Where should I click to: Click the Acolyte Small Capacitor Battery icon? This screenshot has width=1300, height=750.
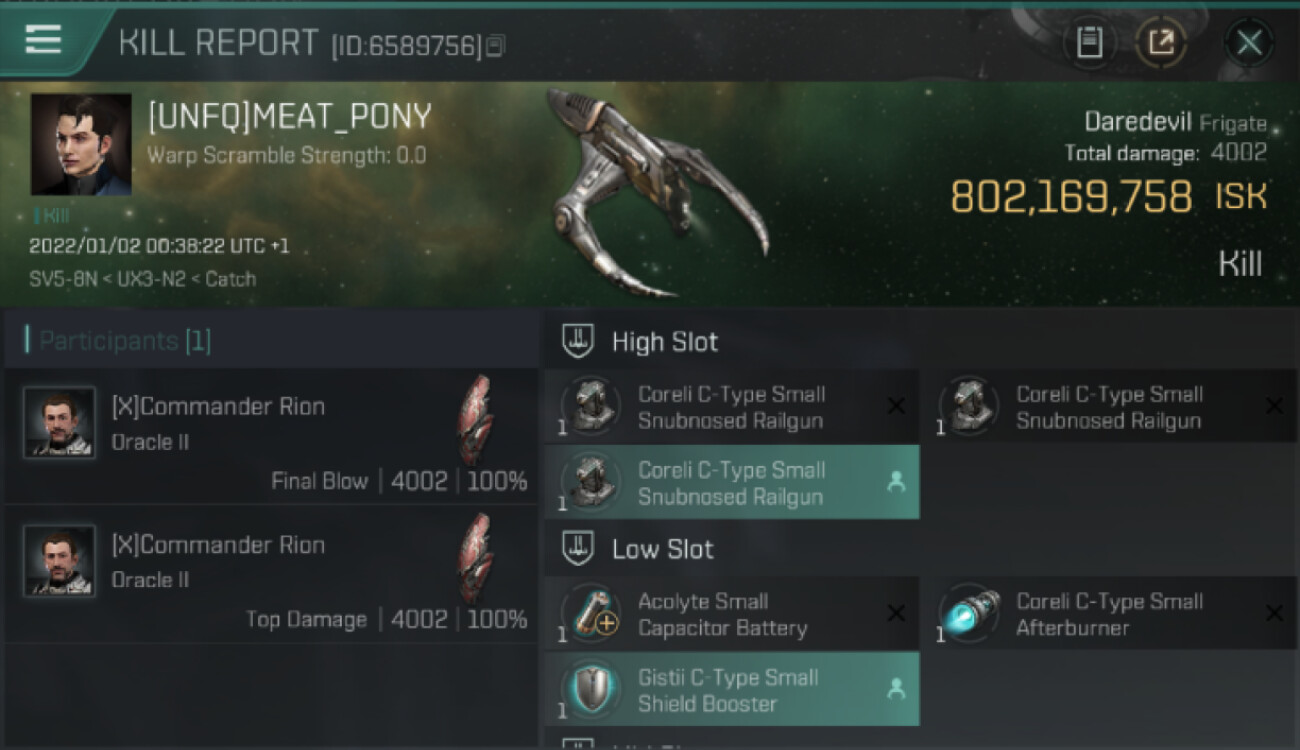(x=592, y=613)
